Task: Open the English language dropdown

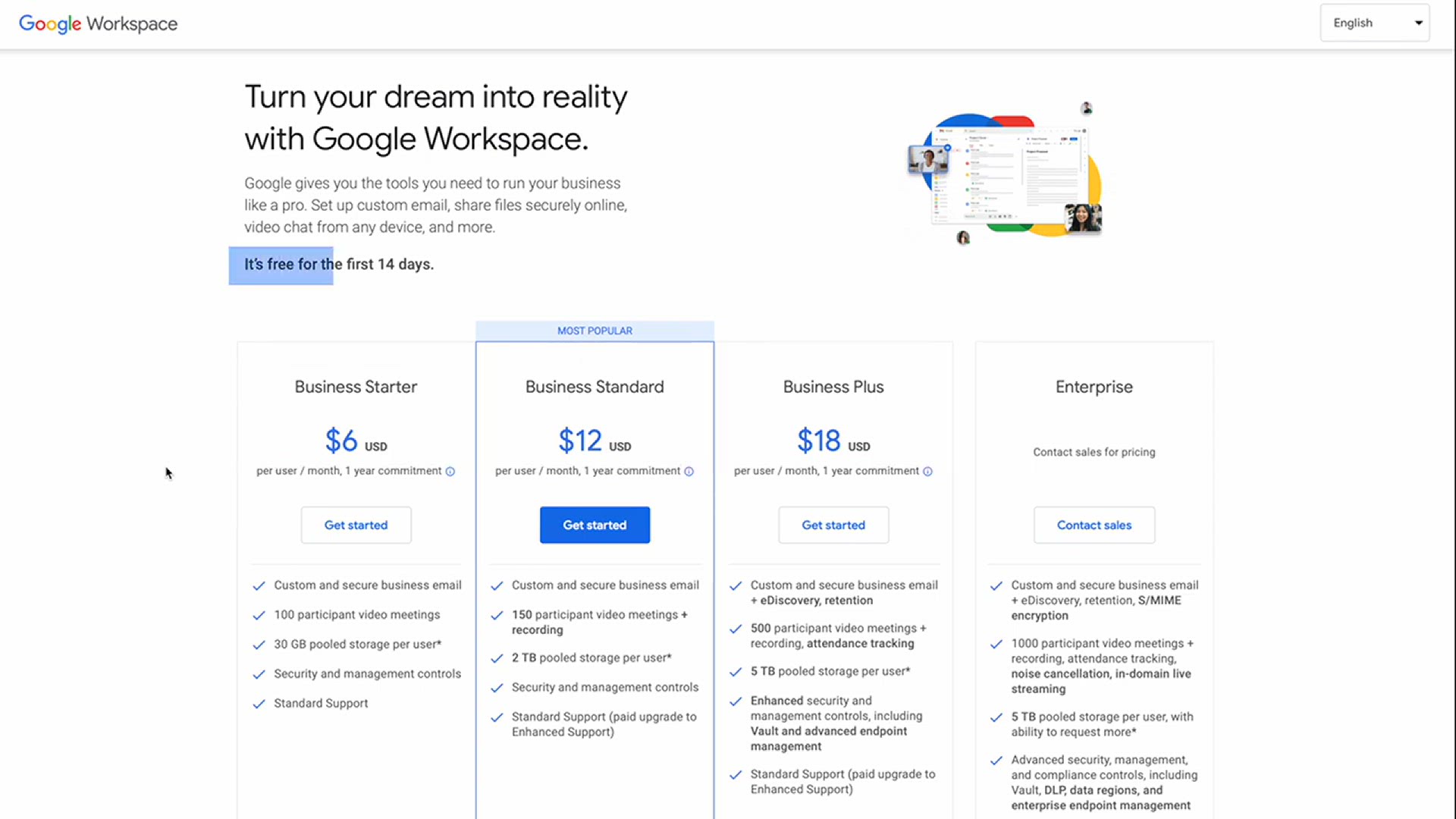Action: pyautogui.click(x=1374, y=23)
